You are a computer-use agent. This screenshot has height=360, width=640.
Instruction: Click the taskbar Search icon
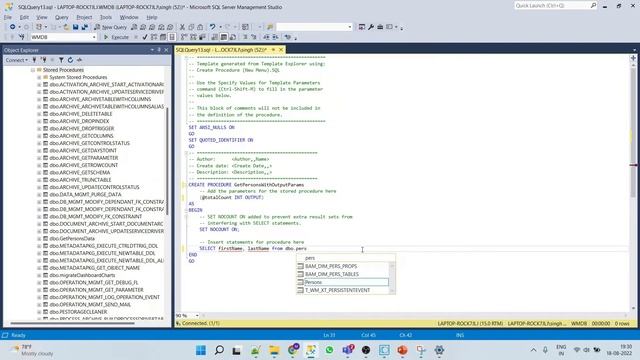219,350
